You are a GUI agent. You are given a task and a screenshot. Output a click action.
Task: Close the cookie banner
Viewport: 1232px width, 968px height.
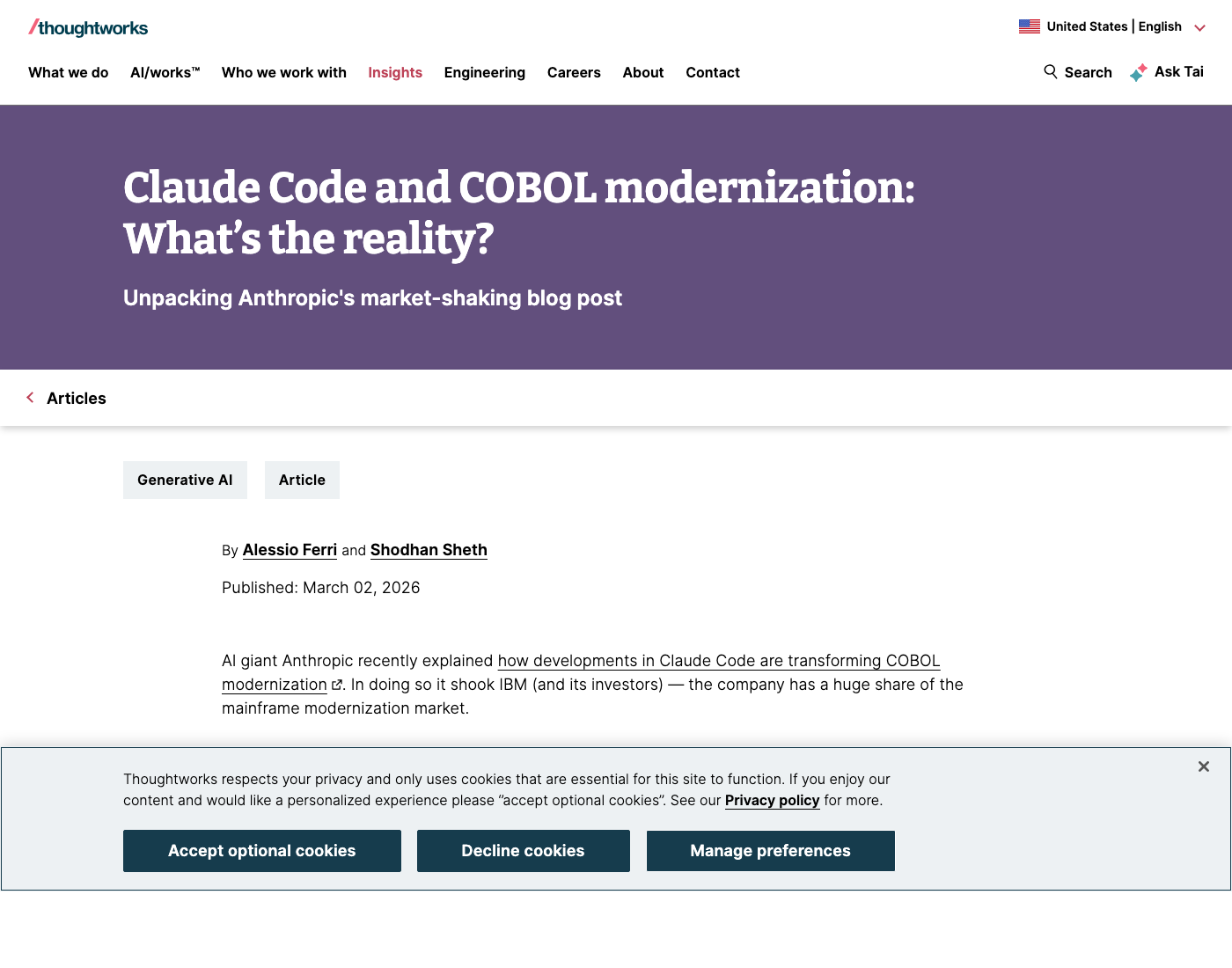point(1203,766)
